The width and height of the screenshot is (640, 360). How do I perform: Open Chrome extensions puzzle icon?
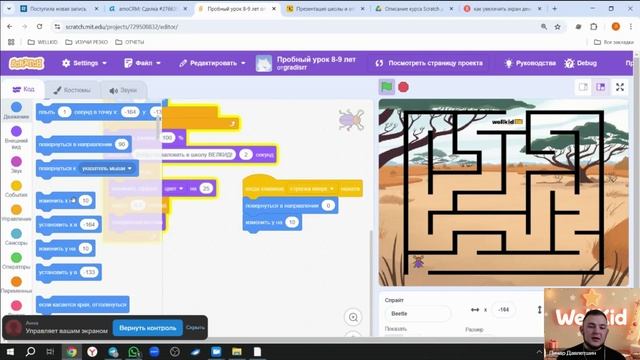coord(594,27)
